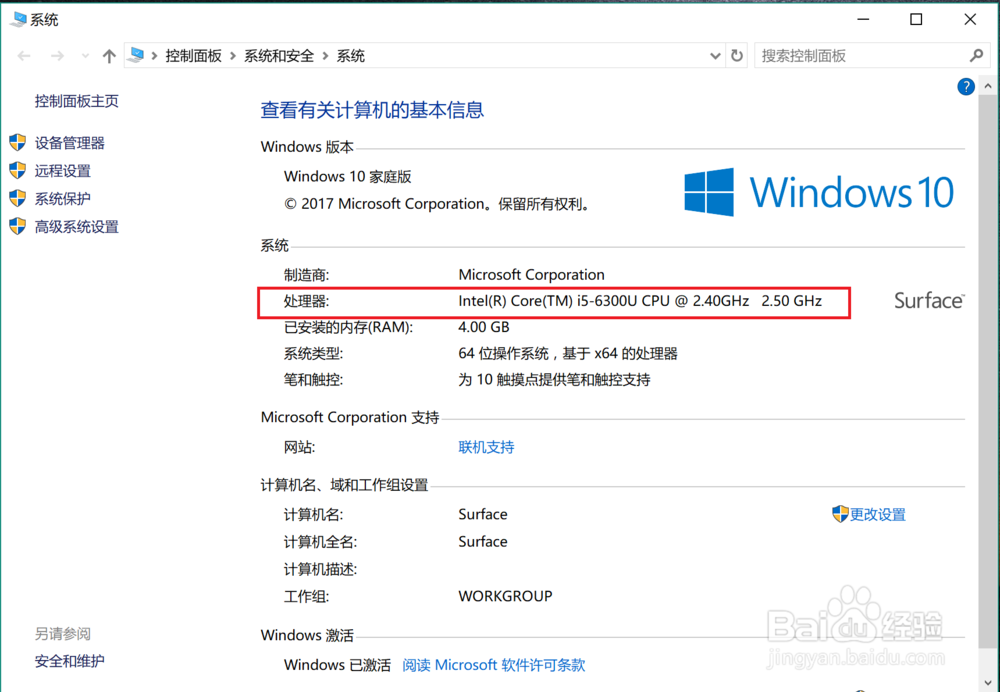
Task: Click the page heading 查看有关计算机的基本信息
Action: (372, 110)
